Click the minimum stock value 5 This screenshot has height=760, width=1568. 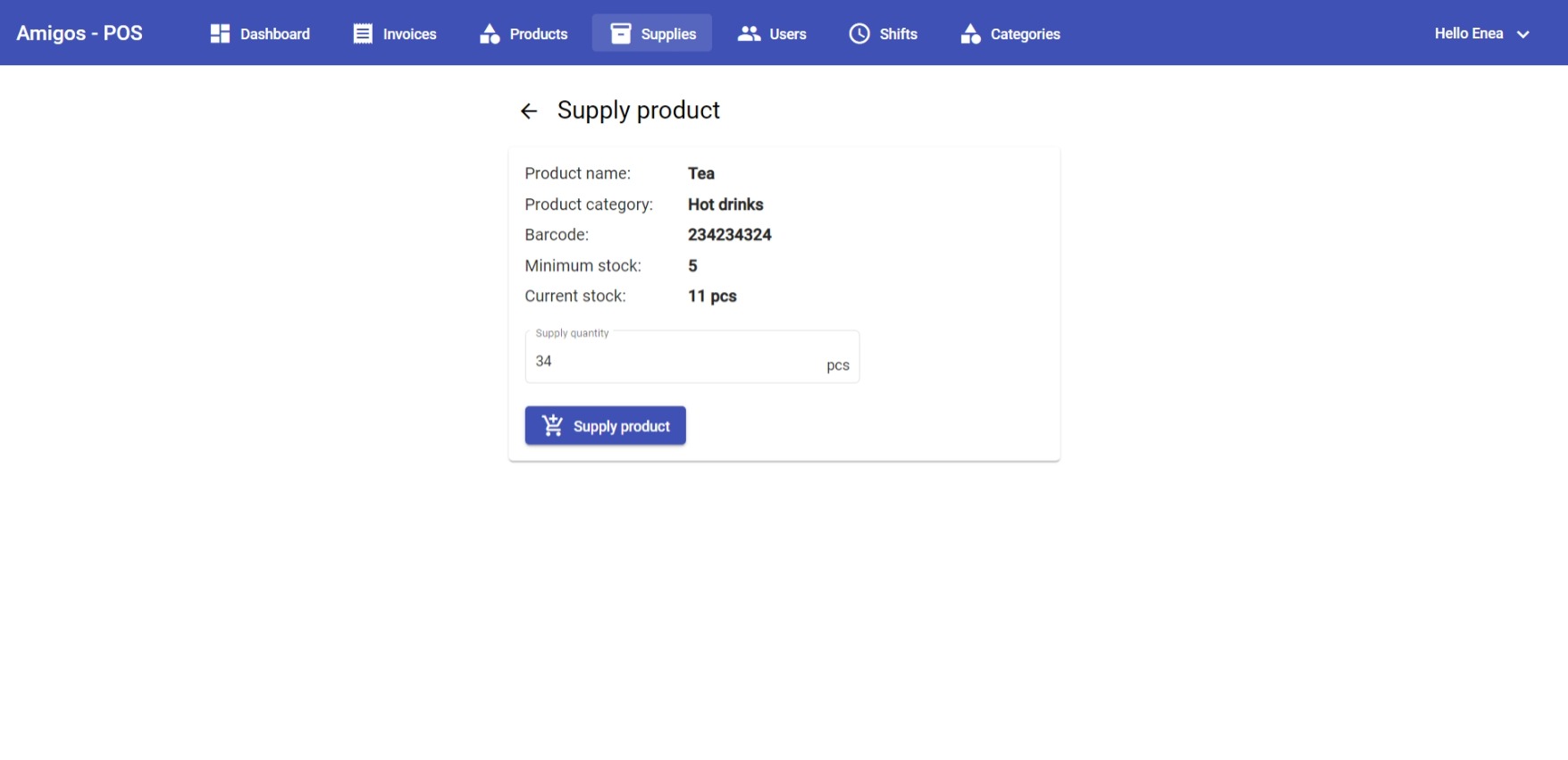click(692, 265)
